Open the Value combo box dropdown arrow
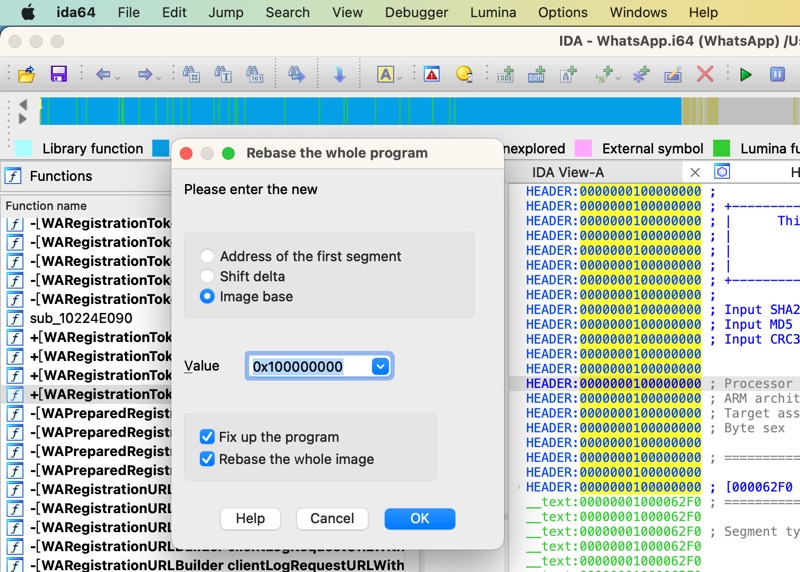The height and width of the screenshot is (572, 800). point(381,366)
